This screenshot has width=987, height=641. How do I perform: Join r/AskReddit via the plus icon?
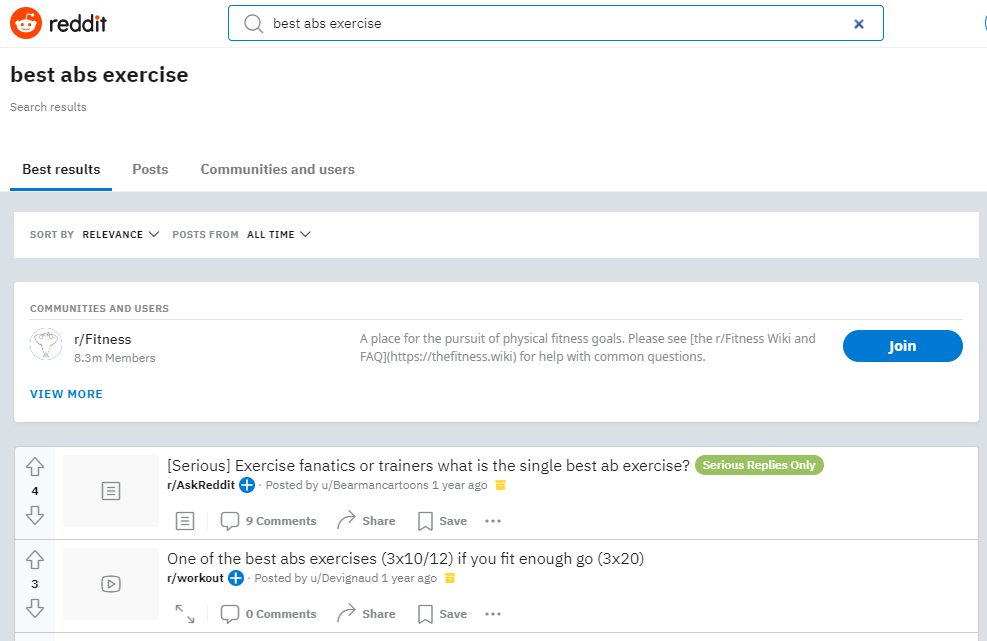tap(247, 485)
